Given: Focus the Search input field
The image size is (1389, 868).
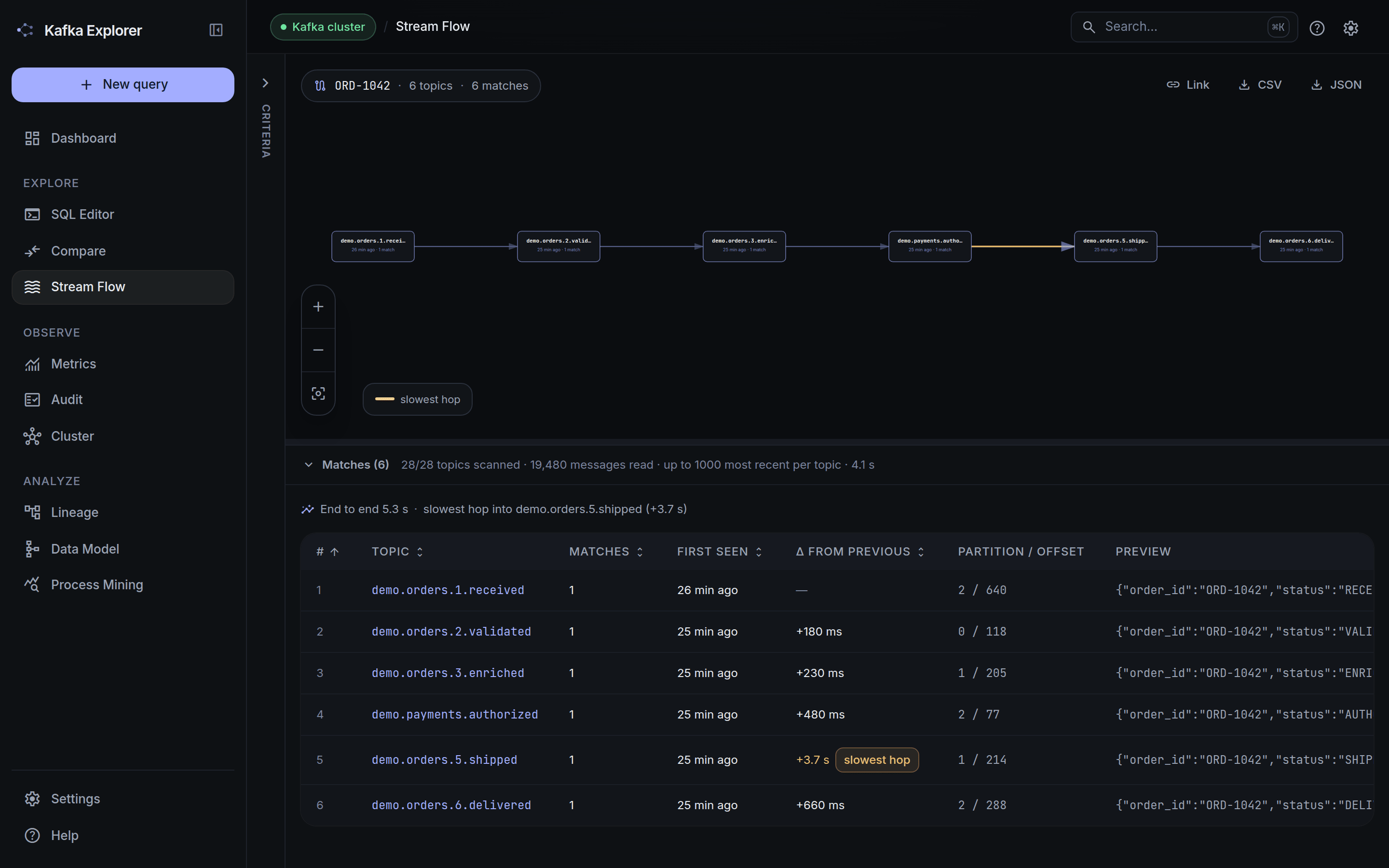Looking at the screenshot, I should pos(1184,27).
